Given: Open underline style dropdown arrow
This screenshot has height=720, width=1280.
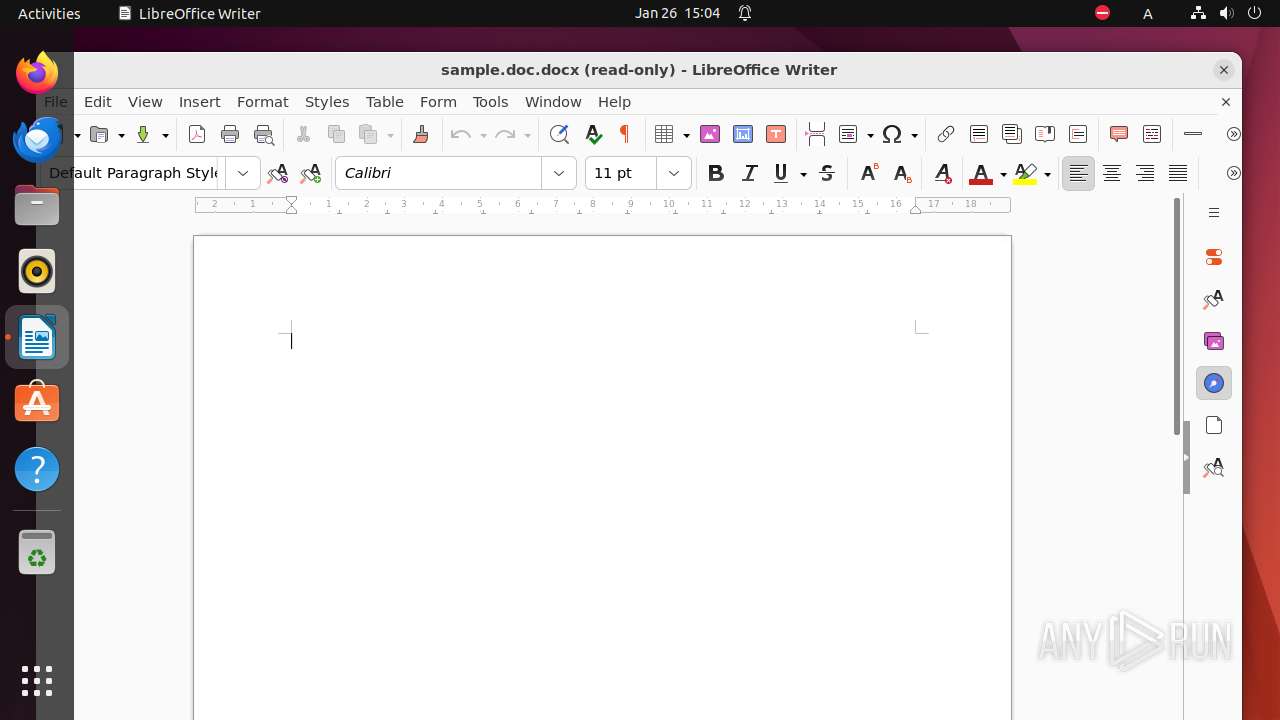Looking at the screenshot, I should 803,174.
